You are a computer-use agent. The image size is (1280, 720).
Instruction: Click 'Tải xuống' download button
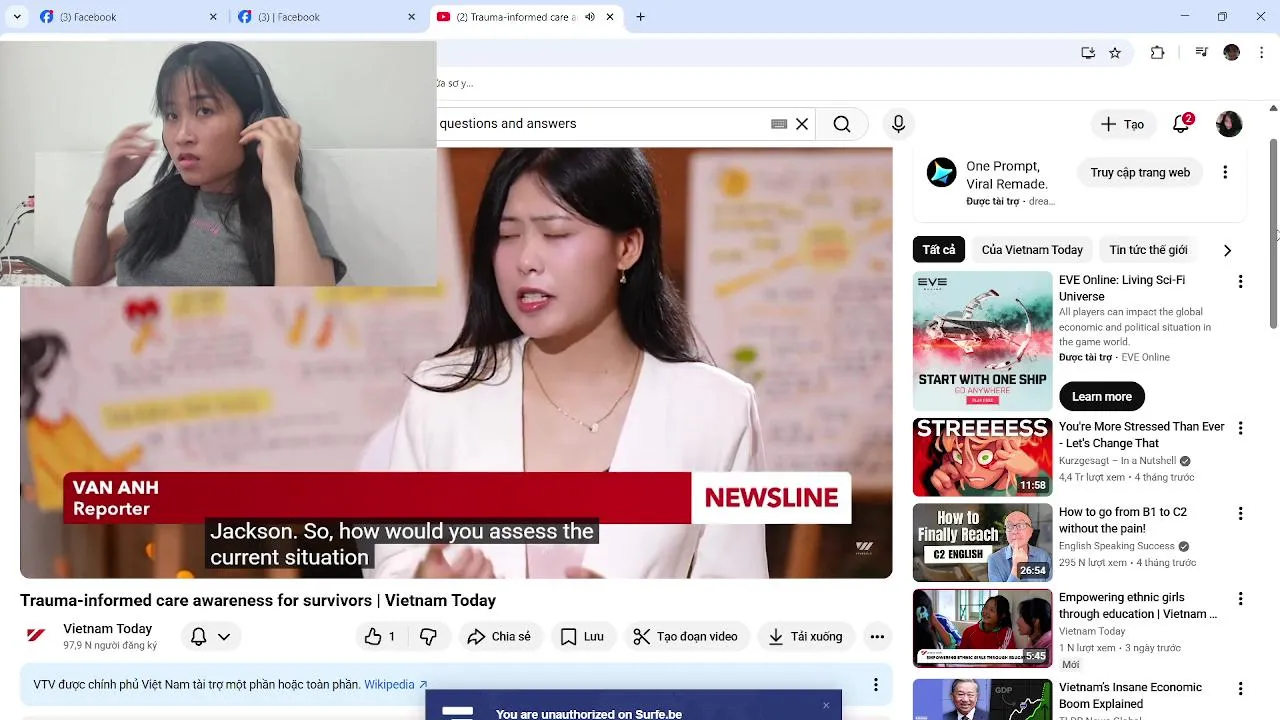tap(805, 636)
